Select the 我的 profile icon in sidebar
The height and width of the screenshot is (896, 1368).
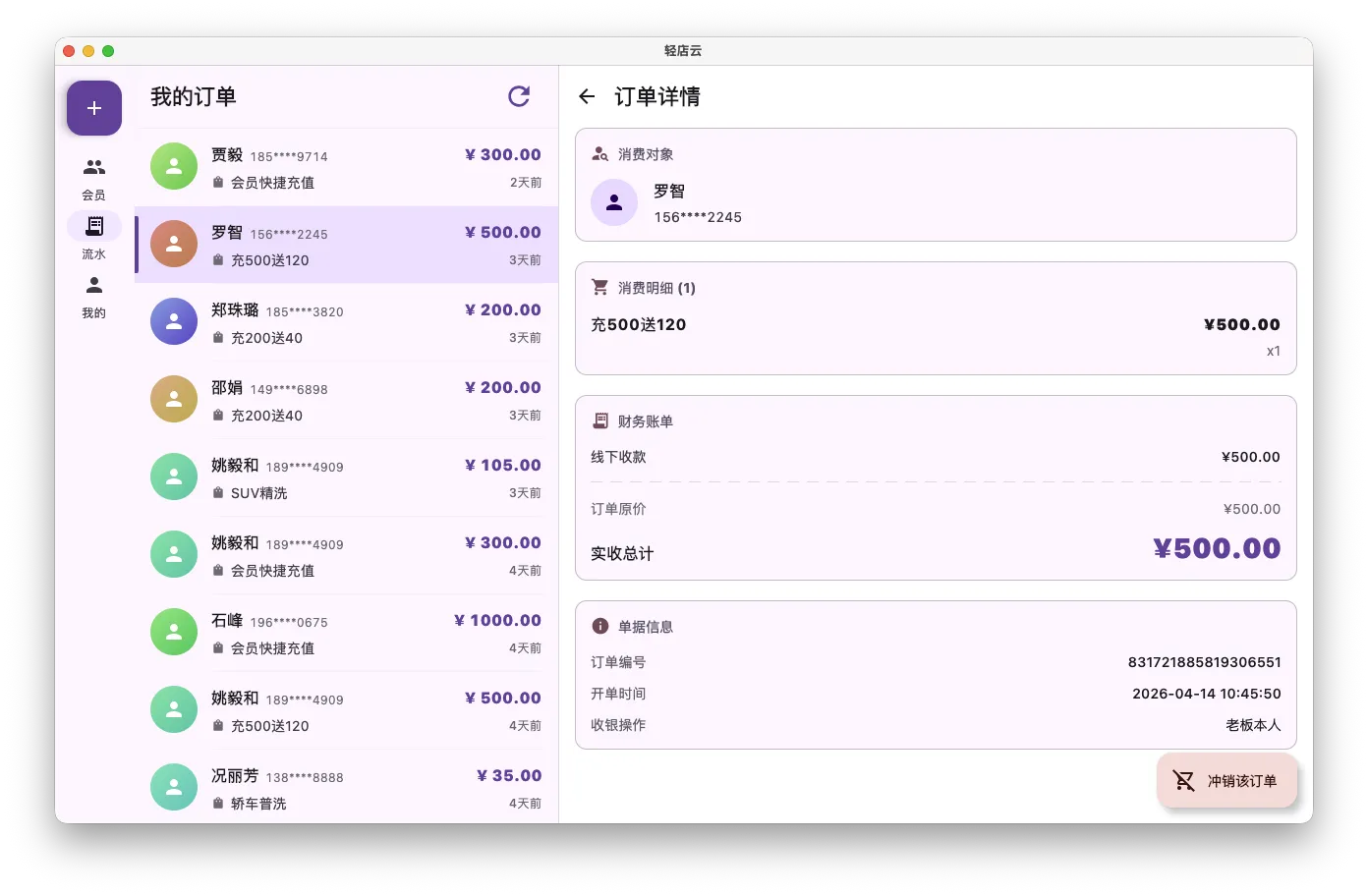[x=93, y=285]
